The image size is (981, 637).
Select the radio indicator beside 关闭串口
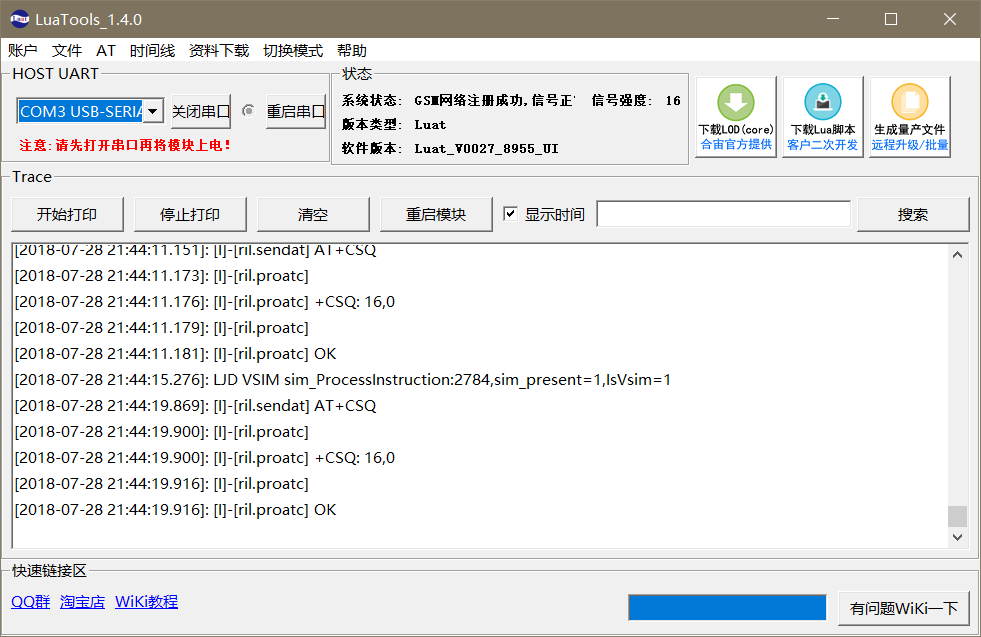click(248, 111)
